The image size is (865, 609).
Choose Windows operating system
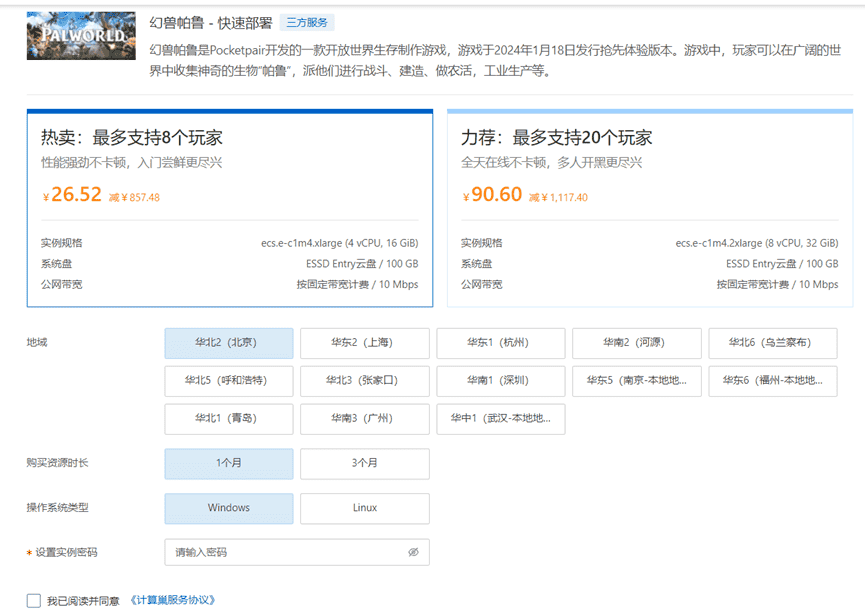coord(229,508)
